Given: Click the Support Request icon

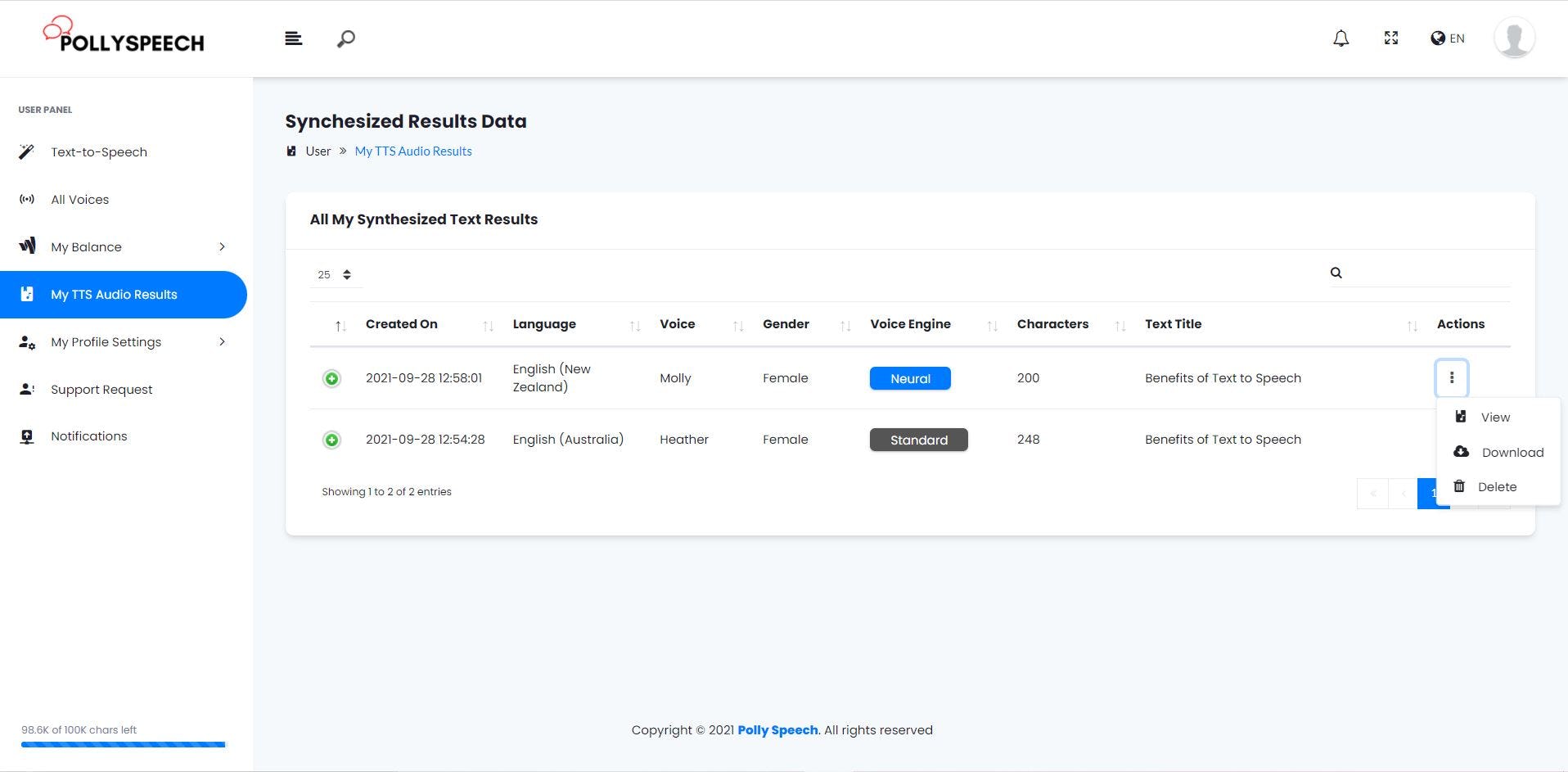Looking at the screenshot, I should tap(27, 389).
